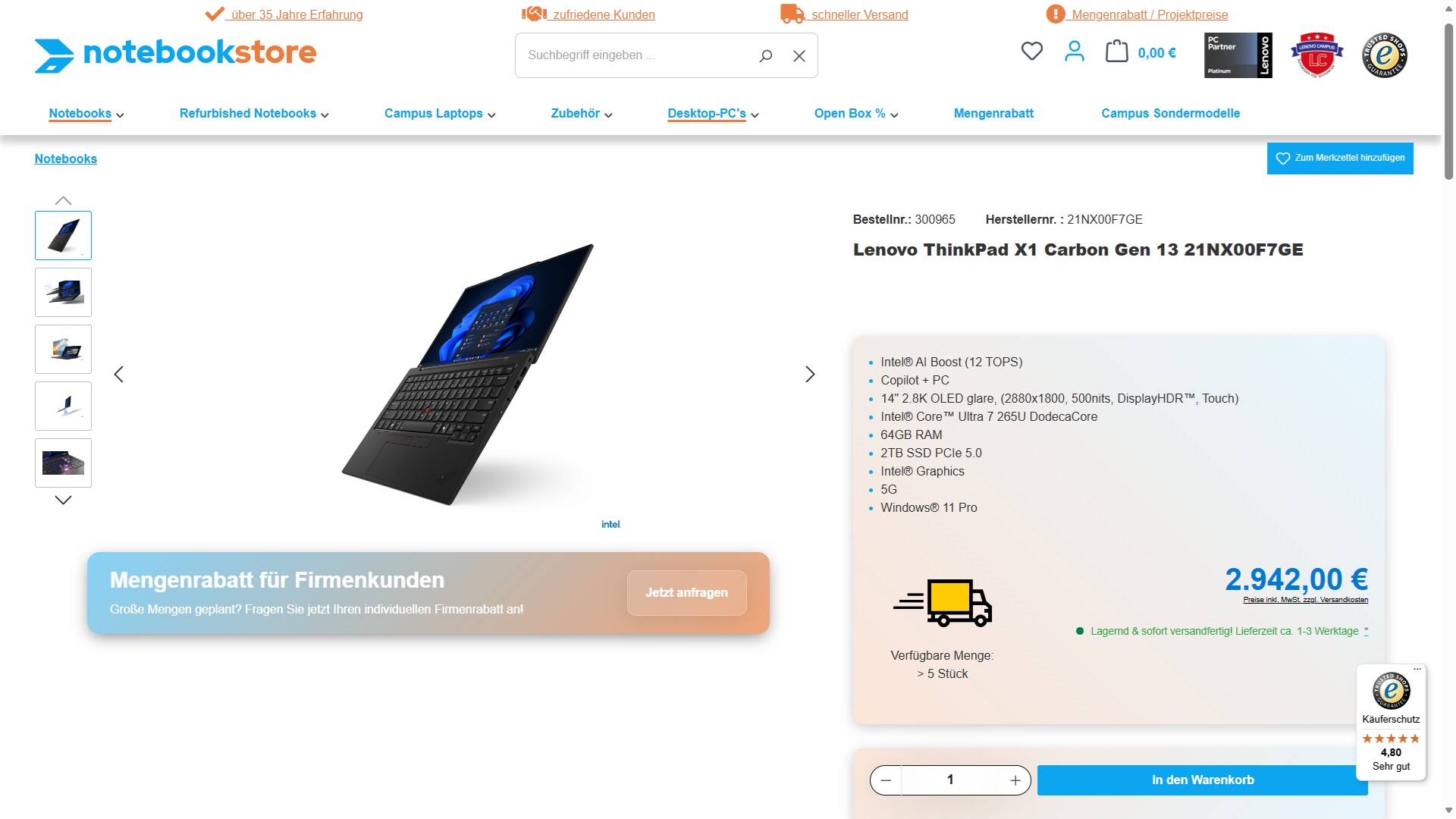Viewport: 1456px width, 819px height.
Task: Click the Lenovo Campus LC badge
Action: [x=1317, y=55]
